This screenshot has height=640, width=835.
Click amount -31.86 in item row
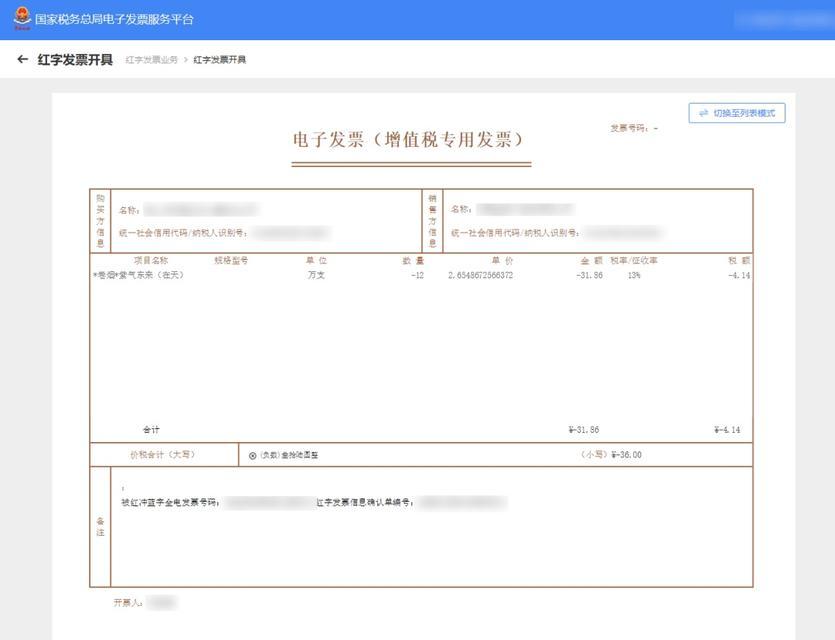(x=589, y=275)
